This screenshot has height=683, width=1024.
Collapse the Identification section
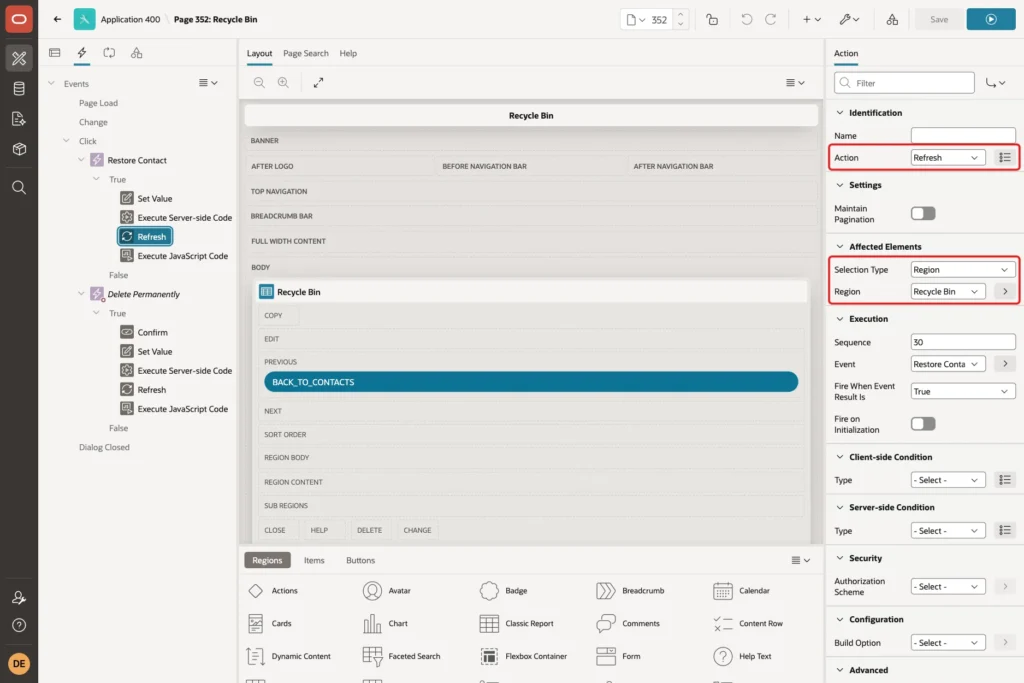point(840,112)
